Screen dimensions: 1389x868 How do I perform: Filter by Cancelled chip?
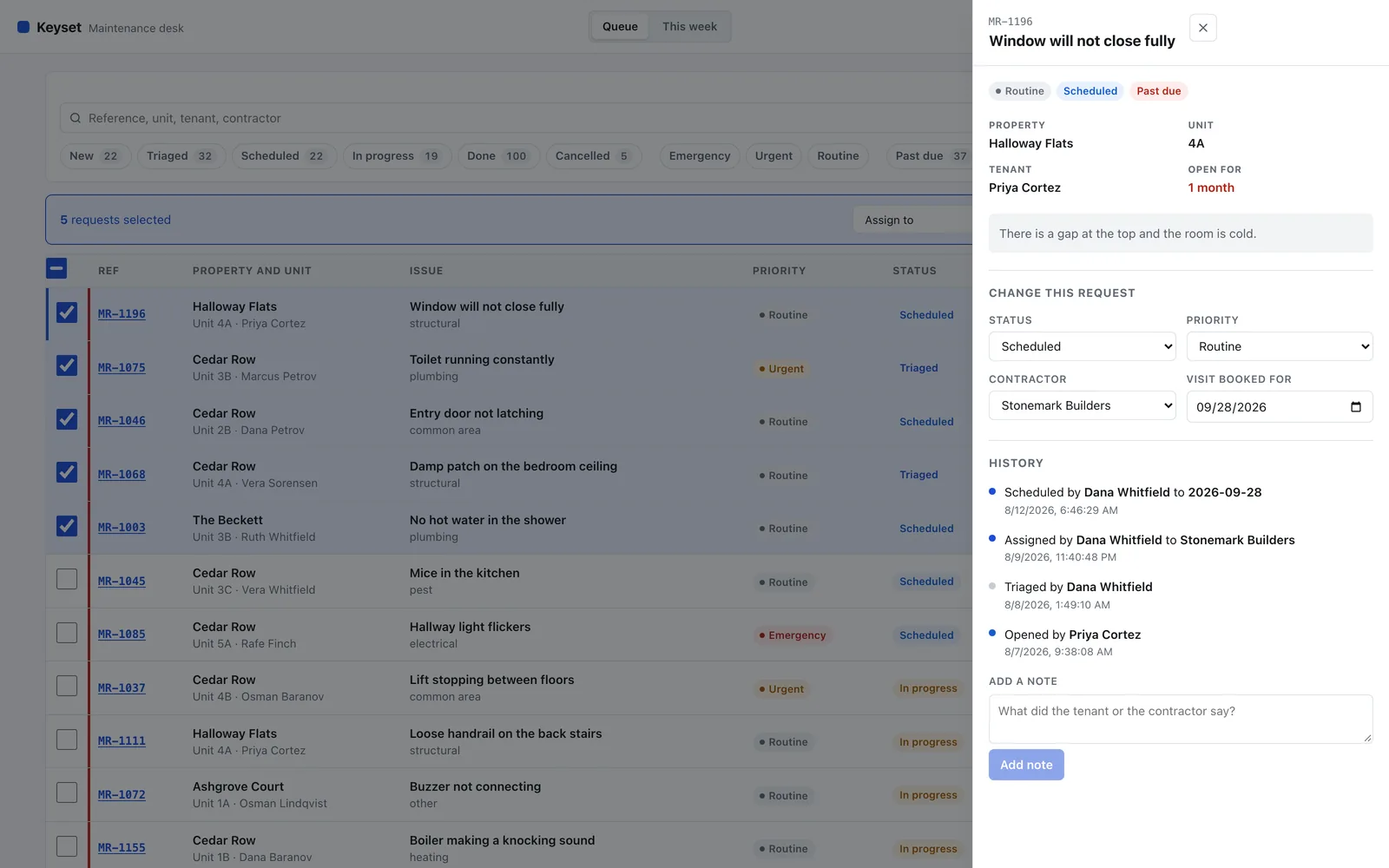pyautogui.click(x=594, y=156)
